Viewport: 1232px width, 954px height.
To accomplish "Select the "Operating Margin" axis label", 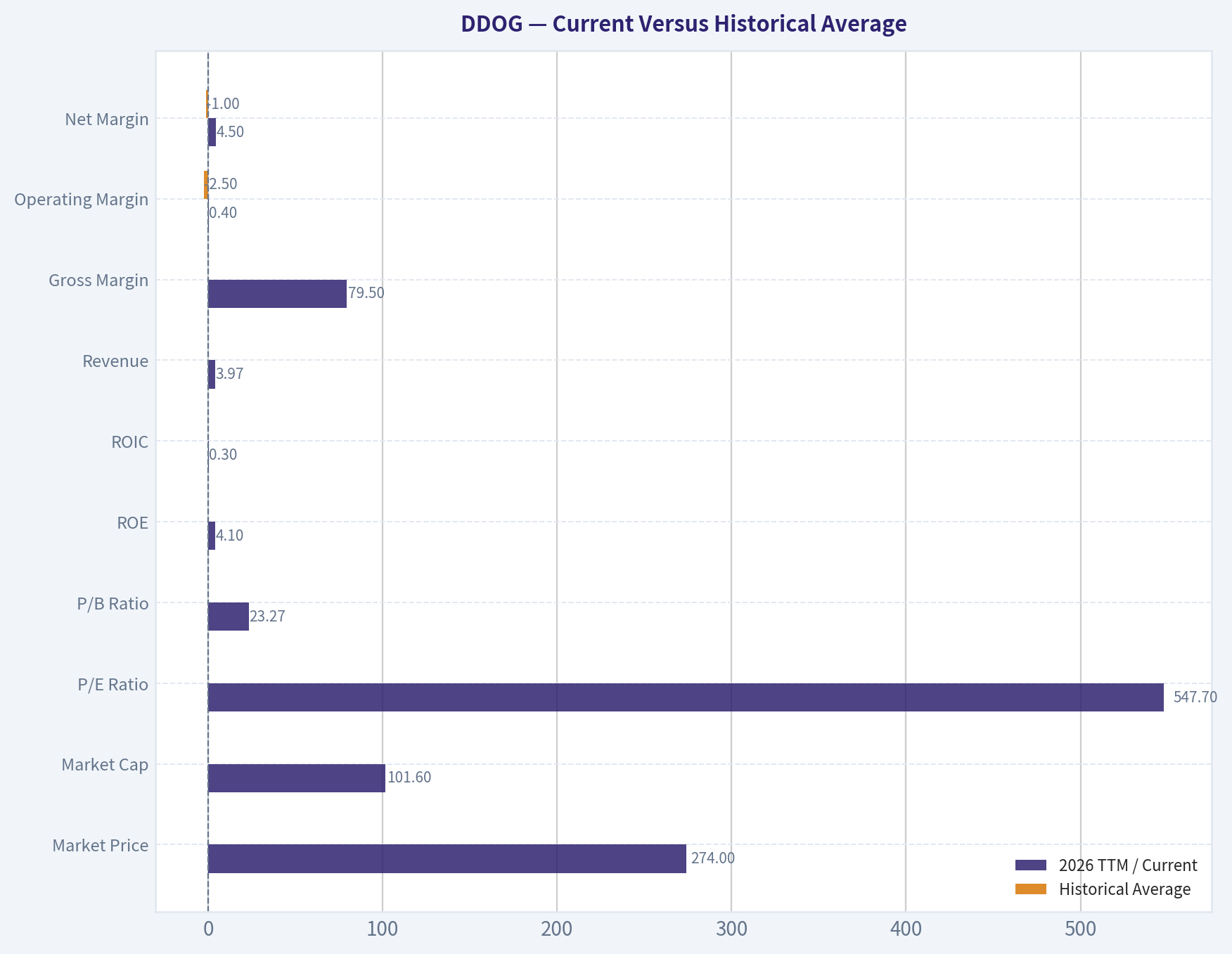I will [x=82, y=200].
